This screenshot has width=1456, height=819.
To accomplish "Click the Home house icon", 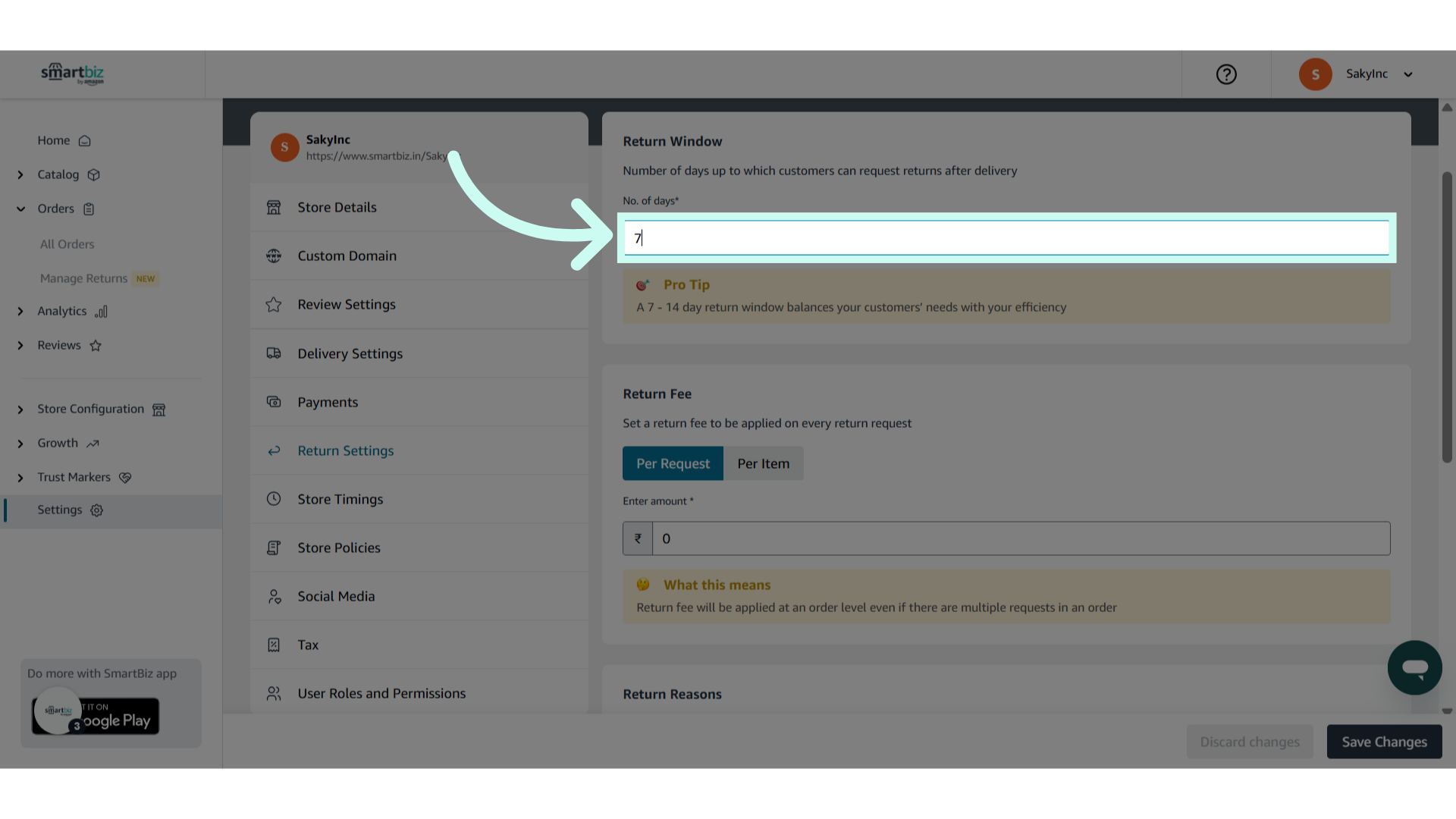I will point(85,141).
